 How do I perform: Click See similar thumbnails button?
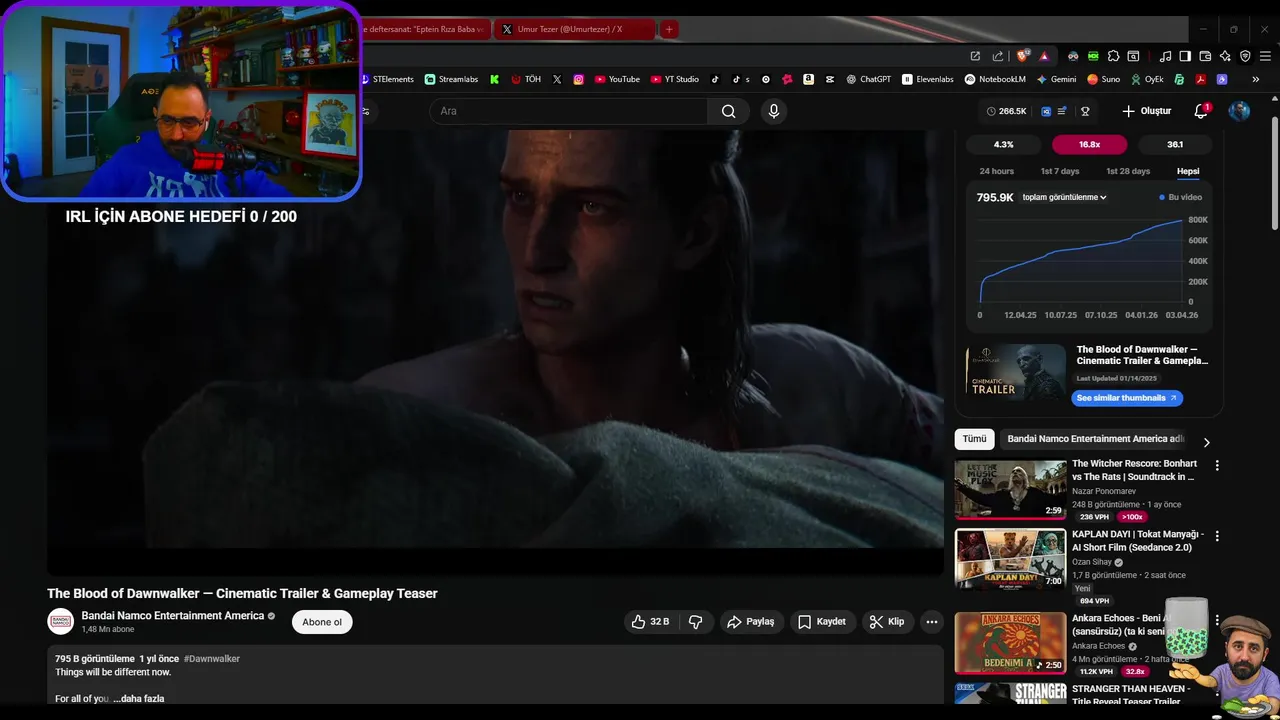click(1127, 398)
